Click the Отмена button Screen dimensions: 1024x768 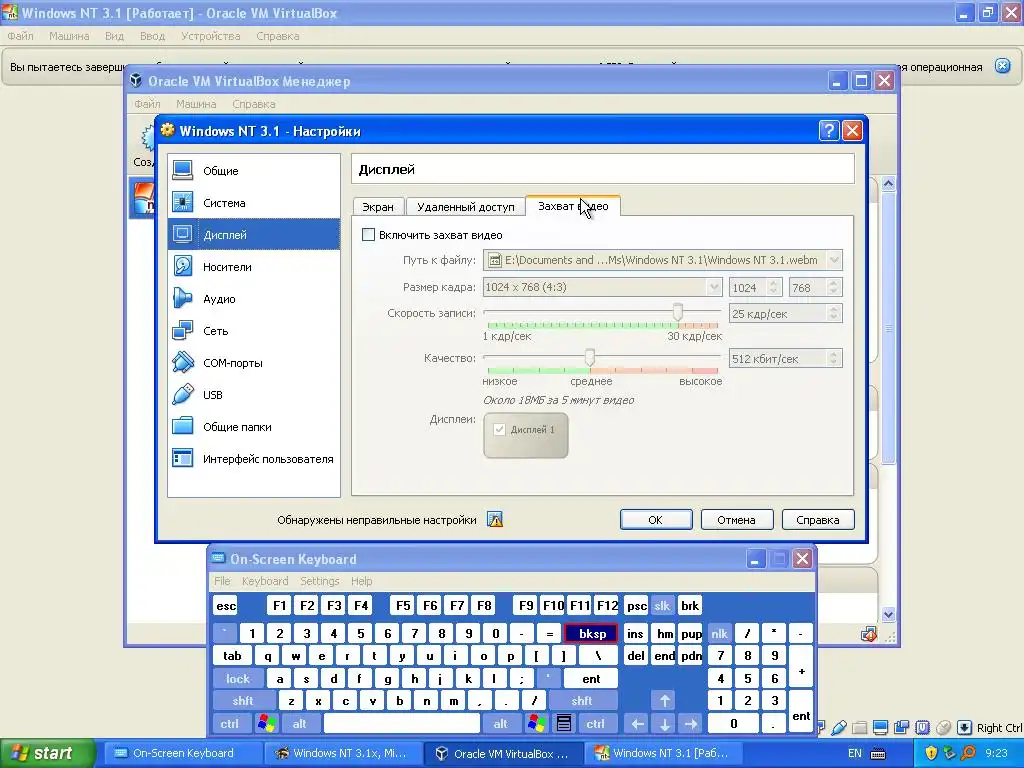point(736,520)
